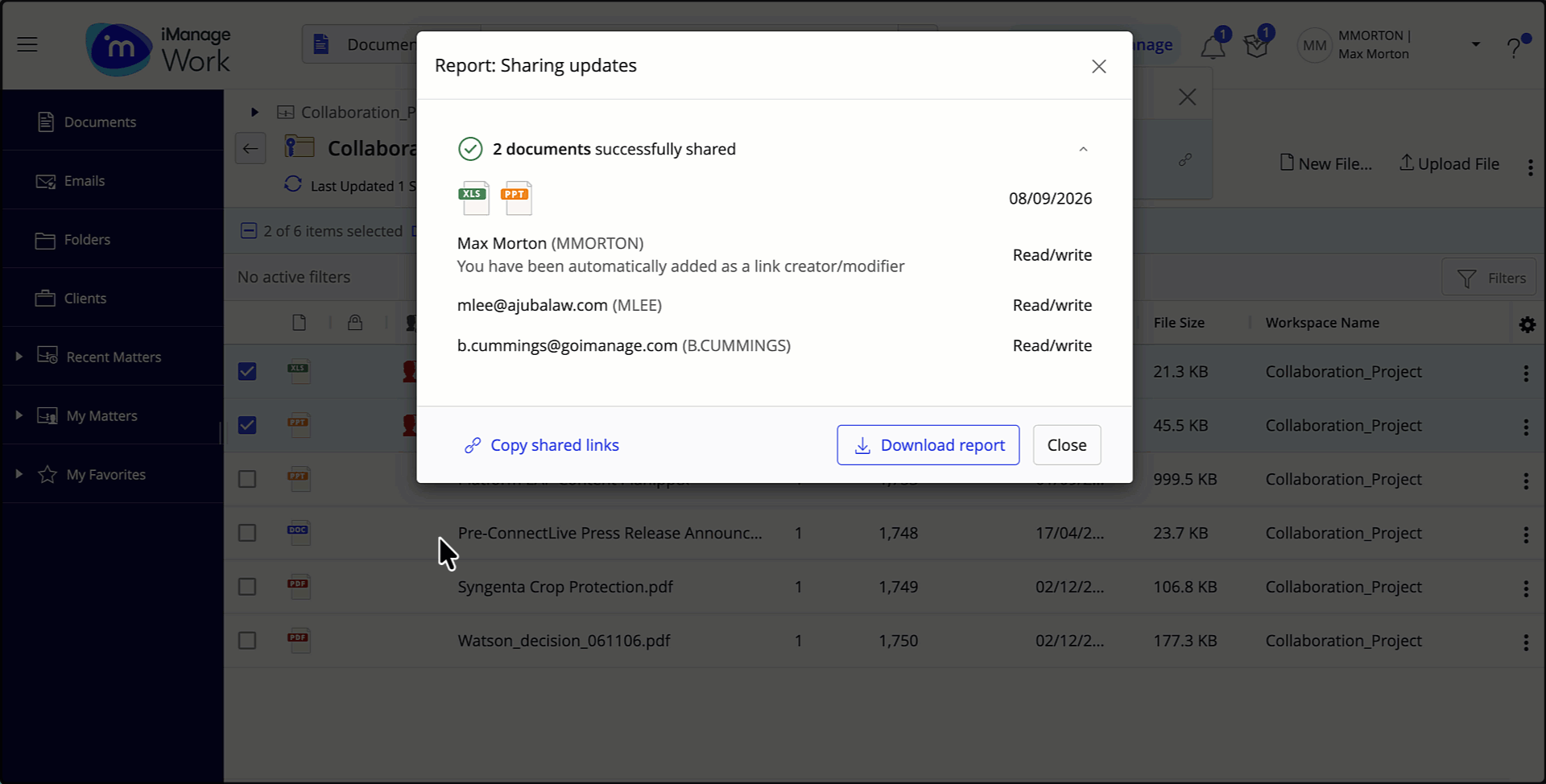
Task: Expand My Matters in sidebar
Action: coord(19,415)
